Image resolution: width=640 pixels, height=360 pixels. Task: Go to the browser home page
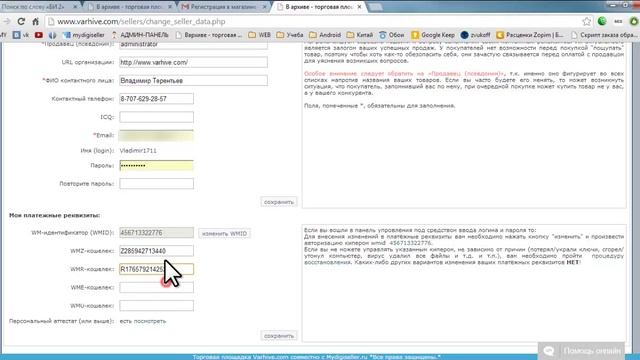36,21
